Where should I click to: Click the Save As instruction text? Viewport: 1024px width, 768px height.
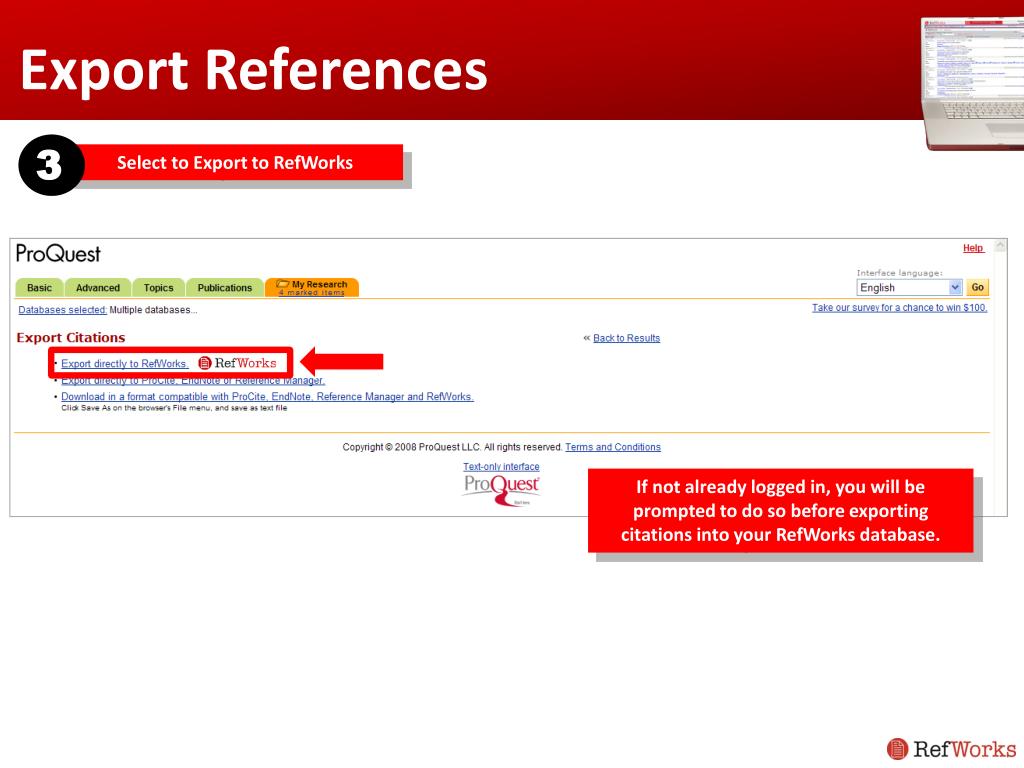click(174, 408)
